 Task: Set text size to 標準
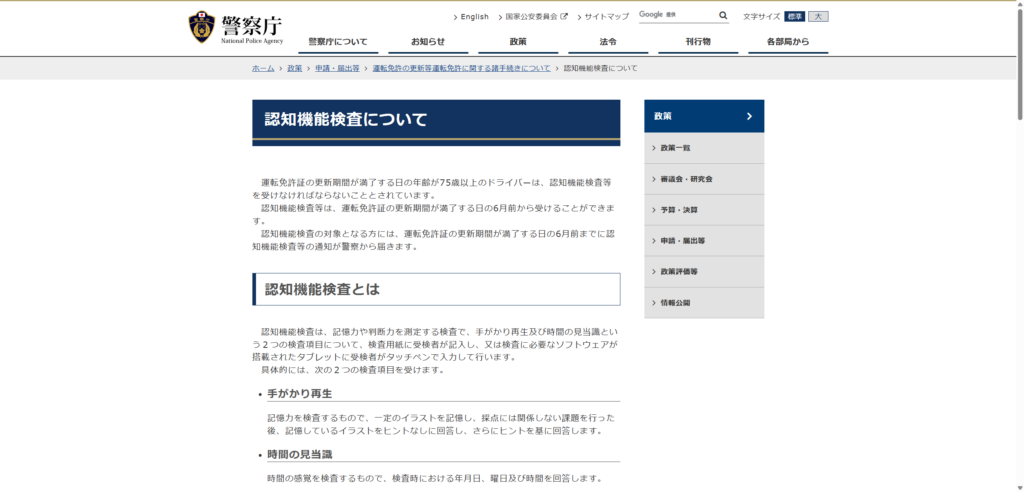pyautogui.click(x=794, y=17)
